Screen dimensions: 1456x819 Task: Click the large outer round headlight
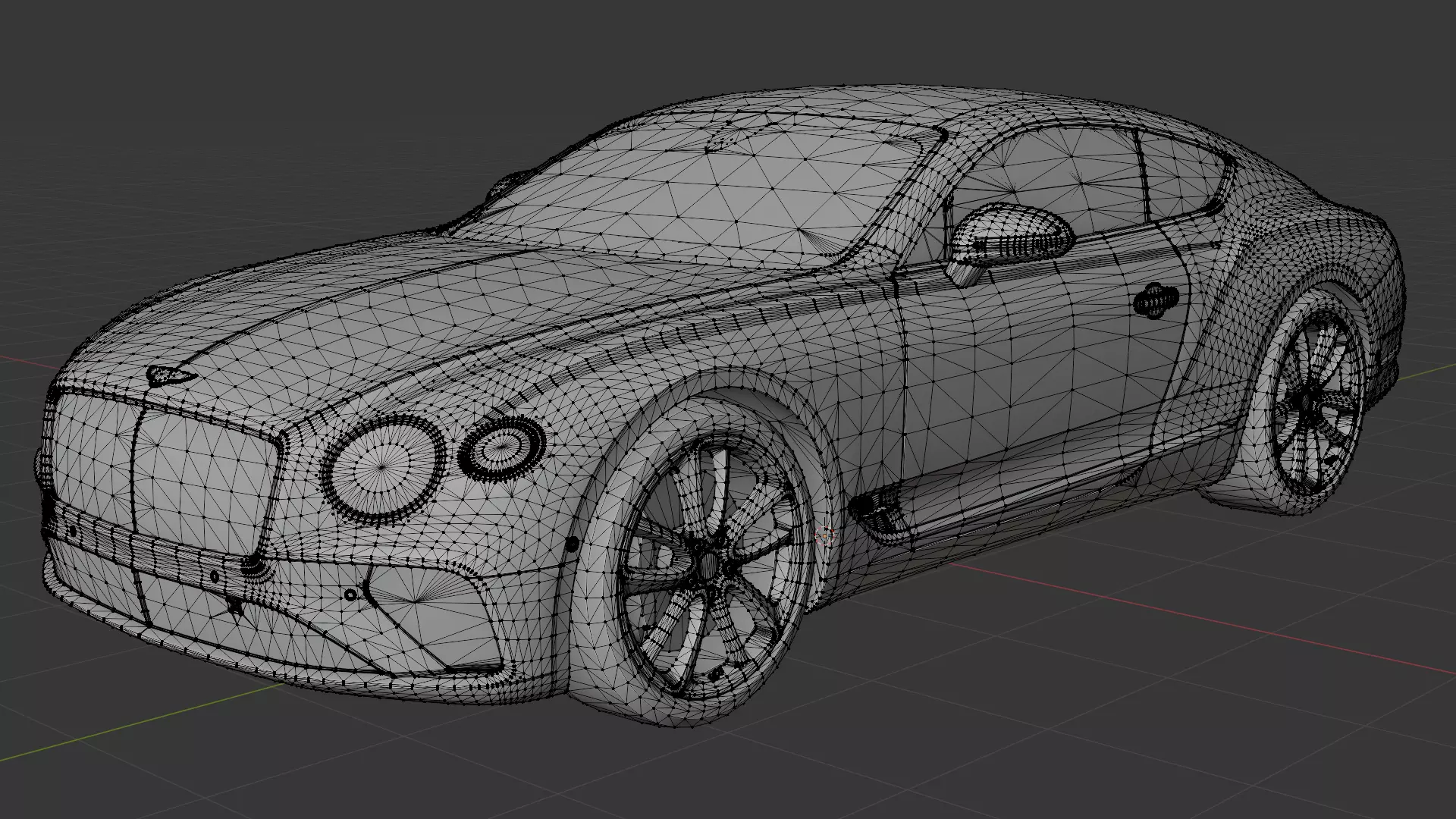(383, 469)
